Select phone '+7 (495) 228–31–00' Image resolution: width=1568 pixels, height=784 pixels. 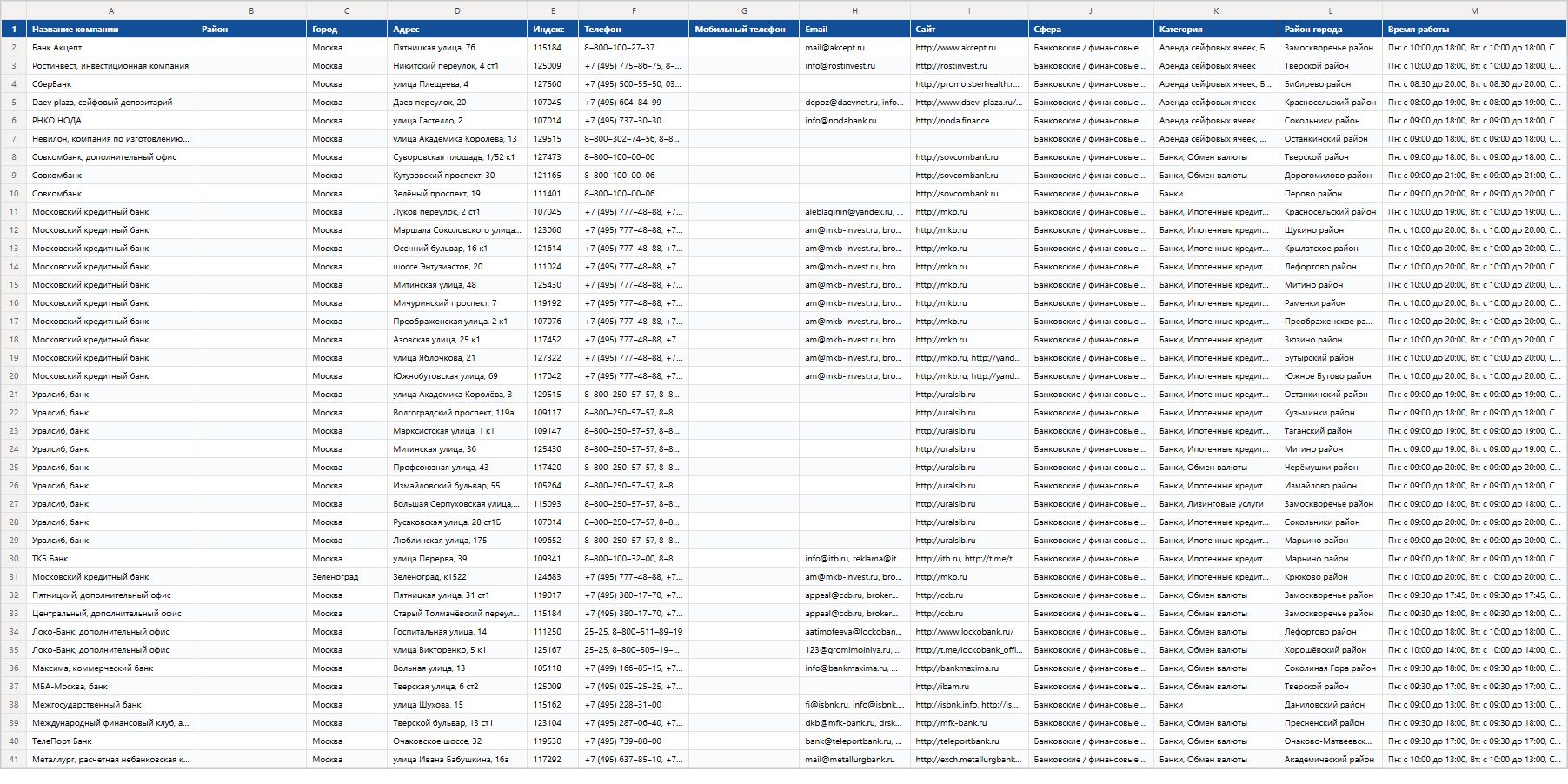pyautogui.click(x=634, y=705)
